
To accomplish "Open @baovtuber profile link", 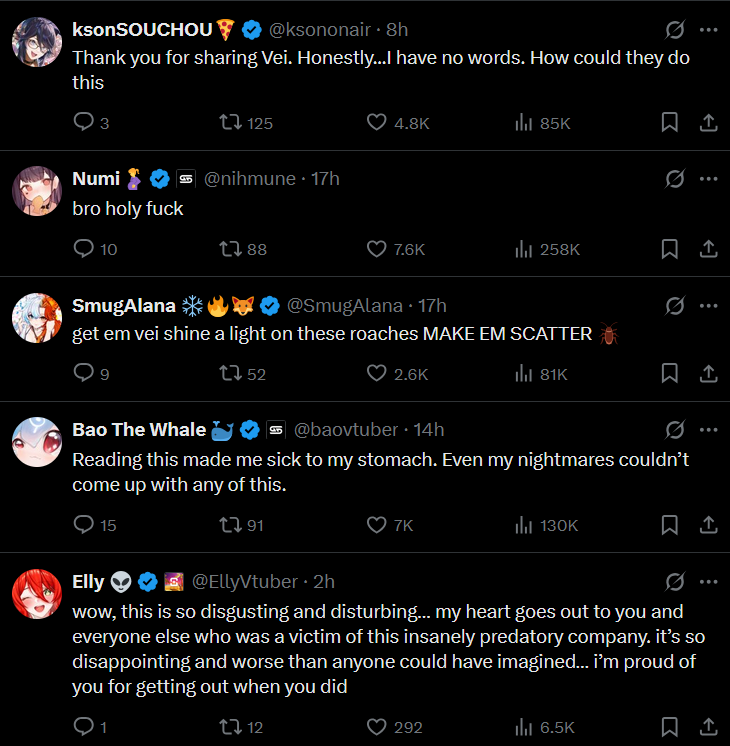I will tap(345, 430).
